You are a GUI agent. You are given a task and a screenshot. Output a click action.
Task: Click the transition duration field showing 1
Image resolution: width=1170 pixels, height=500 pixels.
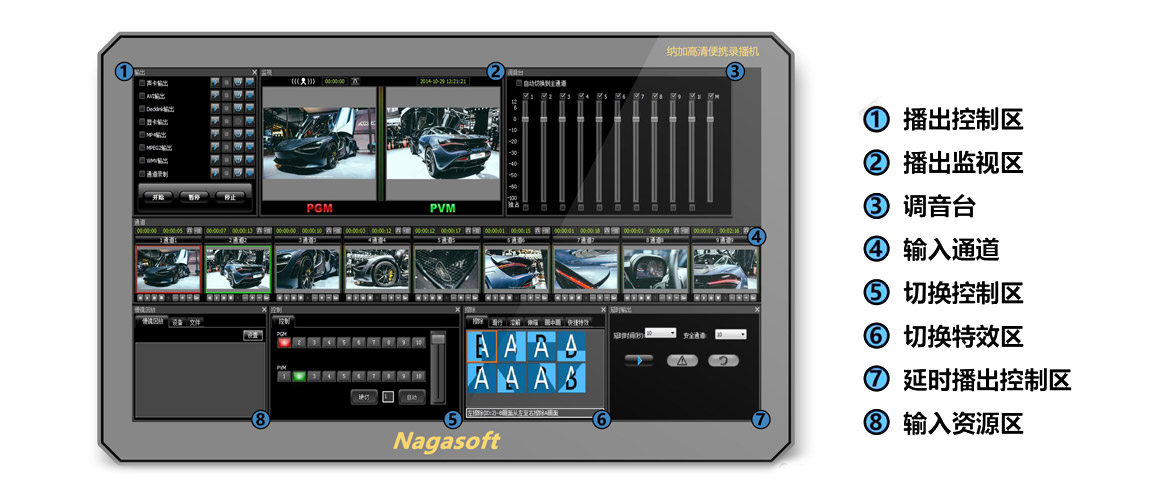pyautogui.click(x=388, y=397)
